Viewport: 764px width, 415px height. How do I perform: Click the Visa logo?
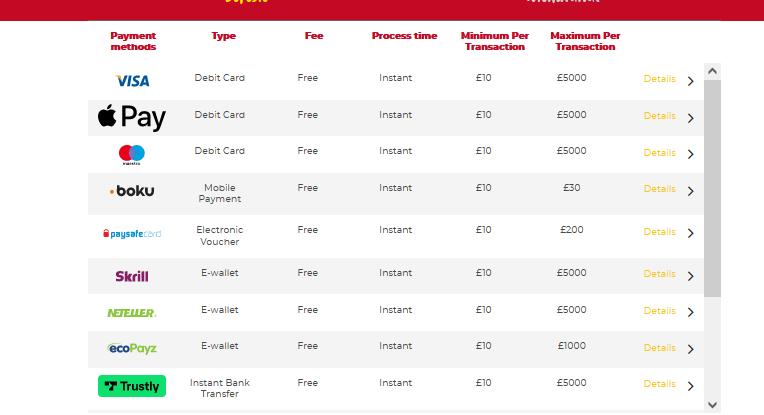[x=132, y=80]
